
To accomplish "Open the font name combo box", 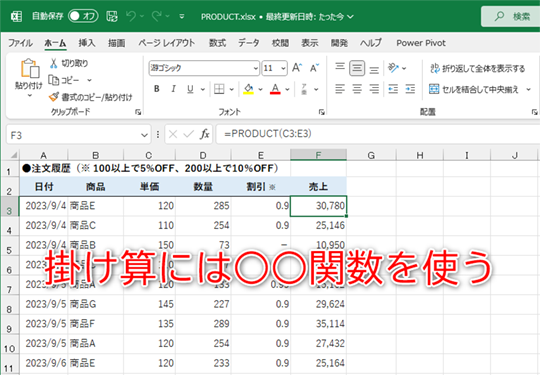I will 204,68.
